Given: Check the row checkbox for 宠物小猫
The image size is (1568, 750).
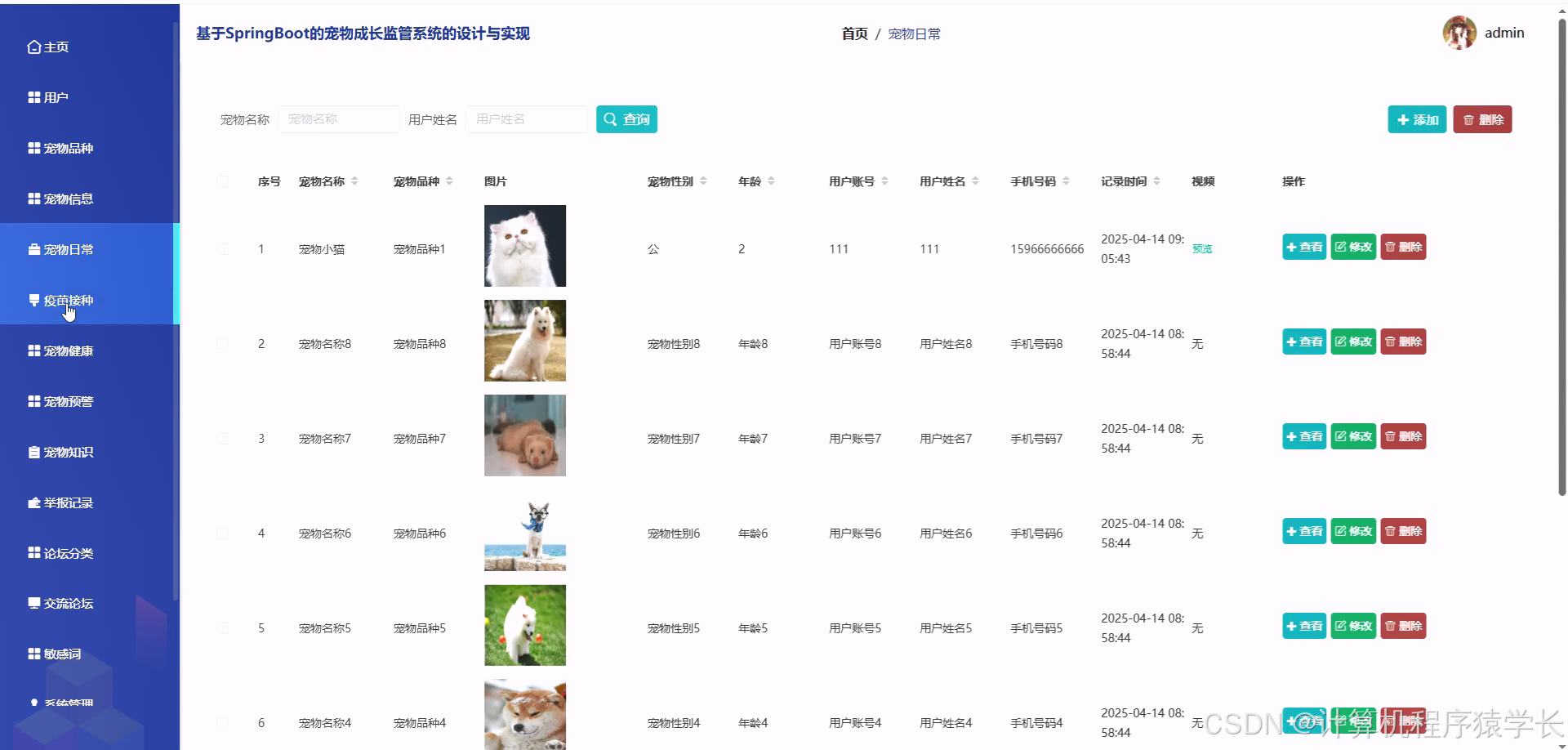Looking at the screenshot, I should point(223,248).
